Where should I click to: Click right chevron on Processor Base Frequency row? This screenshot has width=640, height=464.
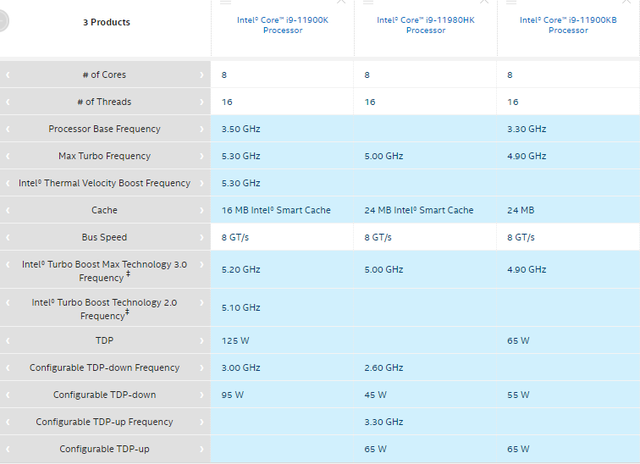[x=202, y=129]
